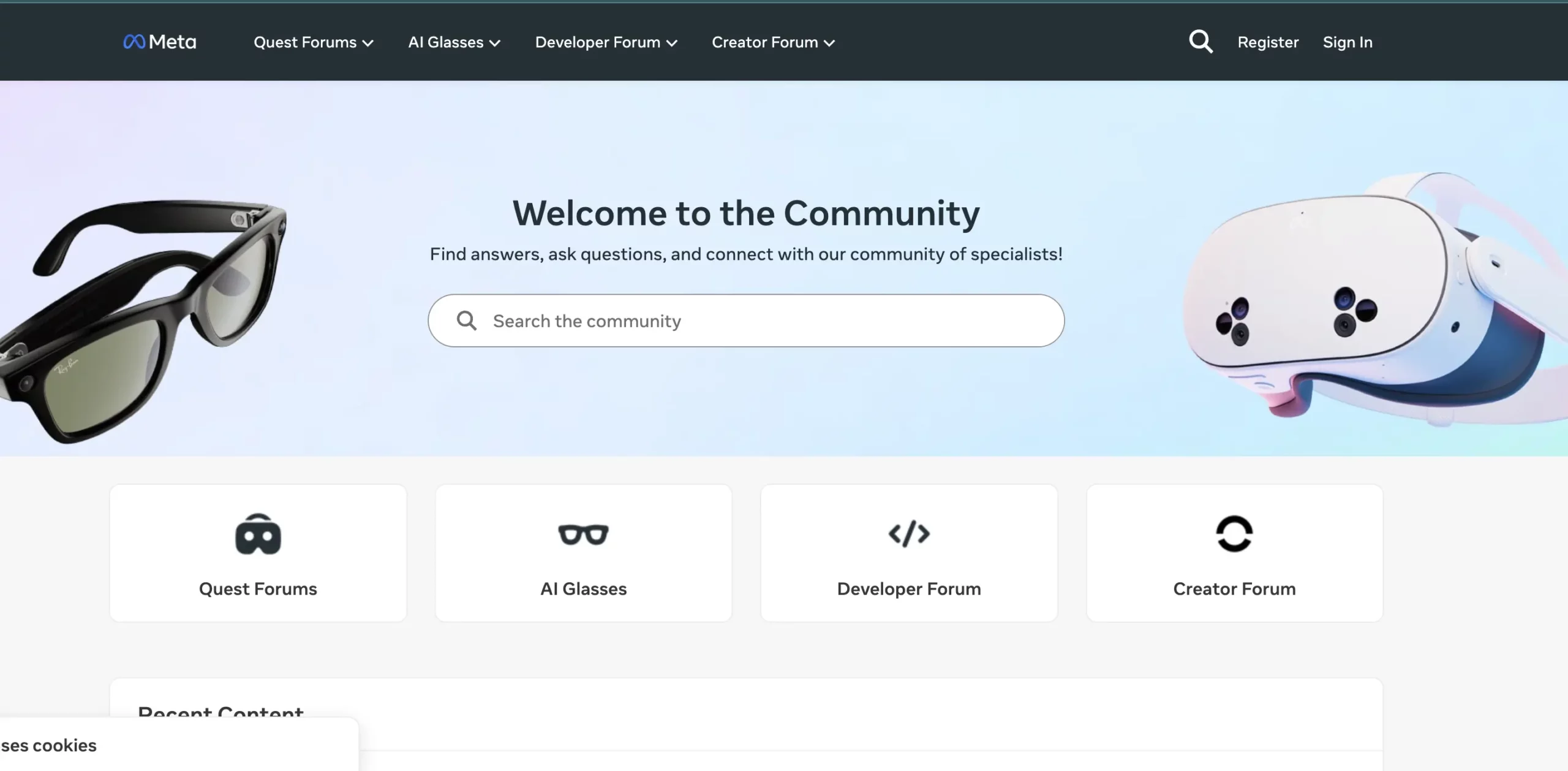Expand the Developer Forum dropdown chevron

[671, 43]
